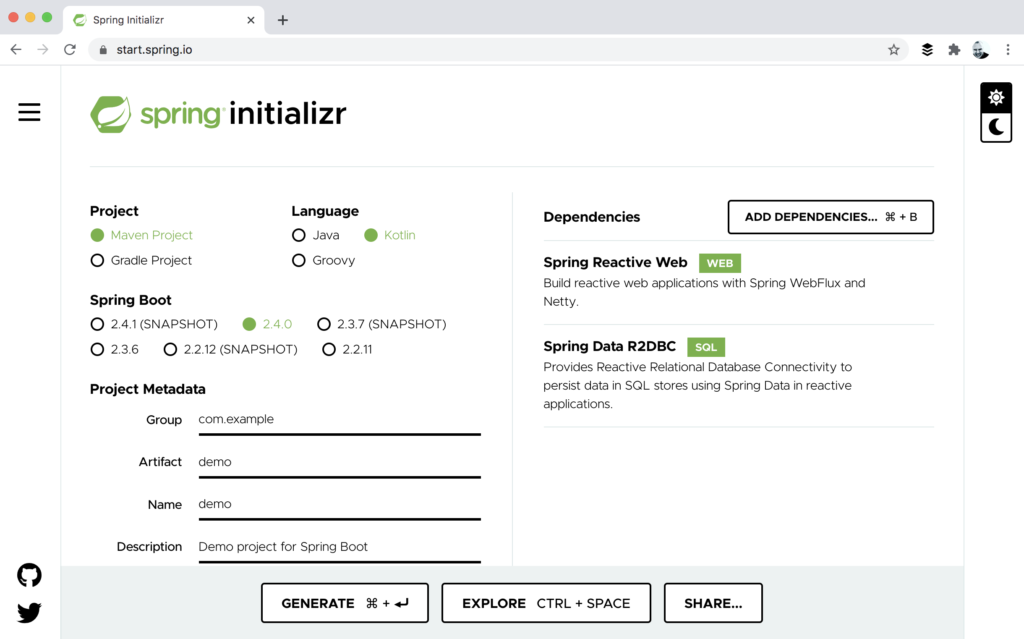Click the Name input field
Image resolution: width=1024 pixels, height=639 pixels.
(340, 505)
